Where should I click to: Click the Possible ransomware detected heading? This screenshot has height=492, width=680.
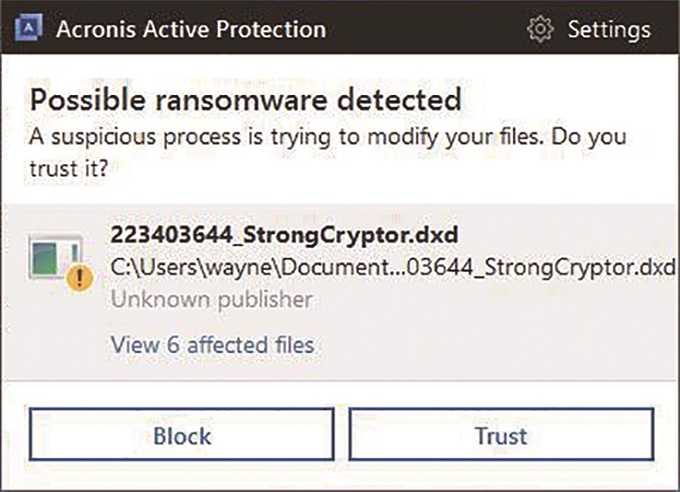pyautogui.click(x=245, y=100)
